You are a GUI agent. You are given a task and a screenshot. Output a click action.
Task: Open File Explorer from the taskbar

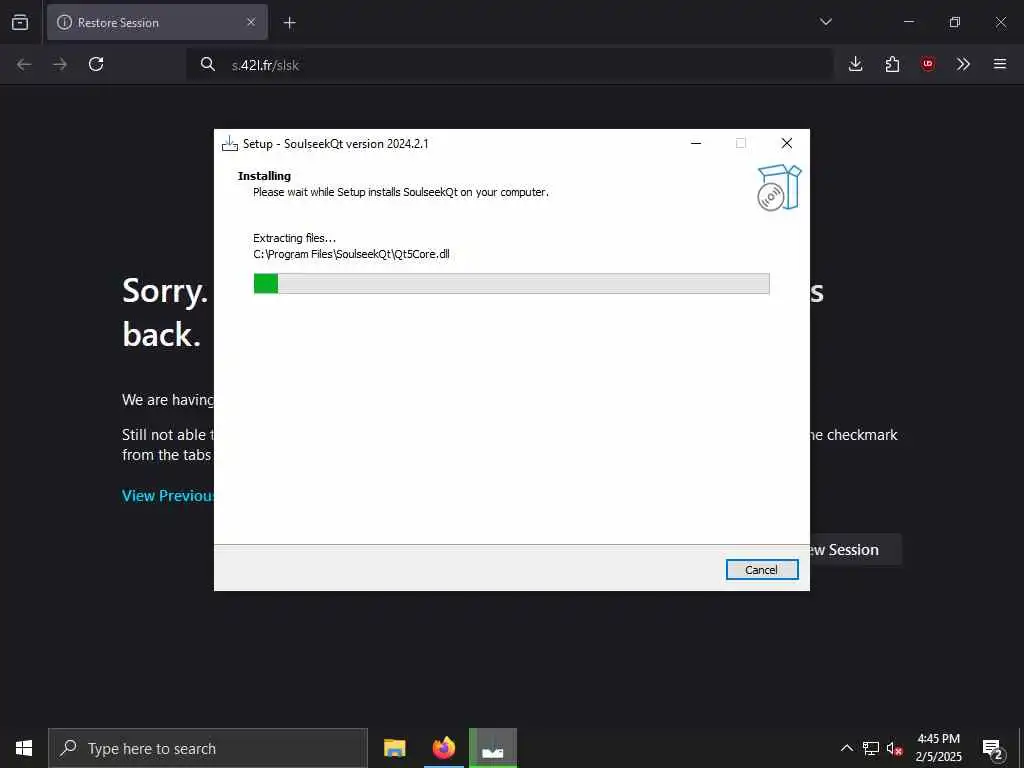click(394, 748)
